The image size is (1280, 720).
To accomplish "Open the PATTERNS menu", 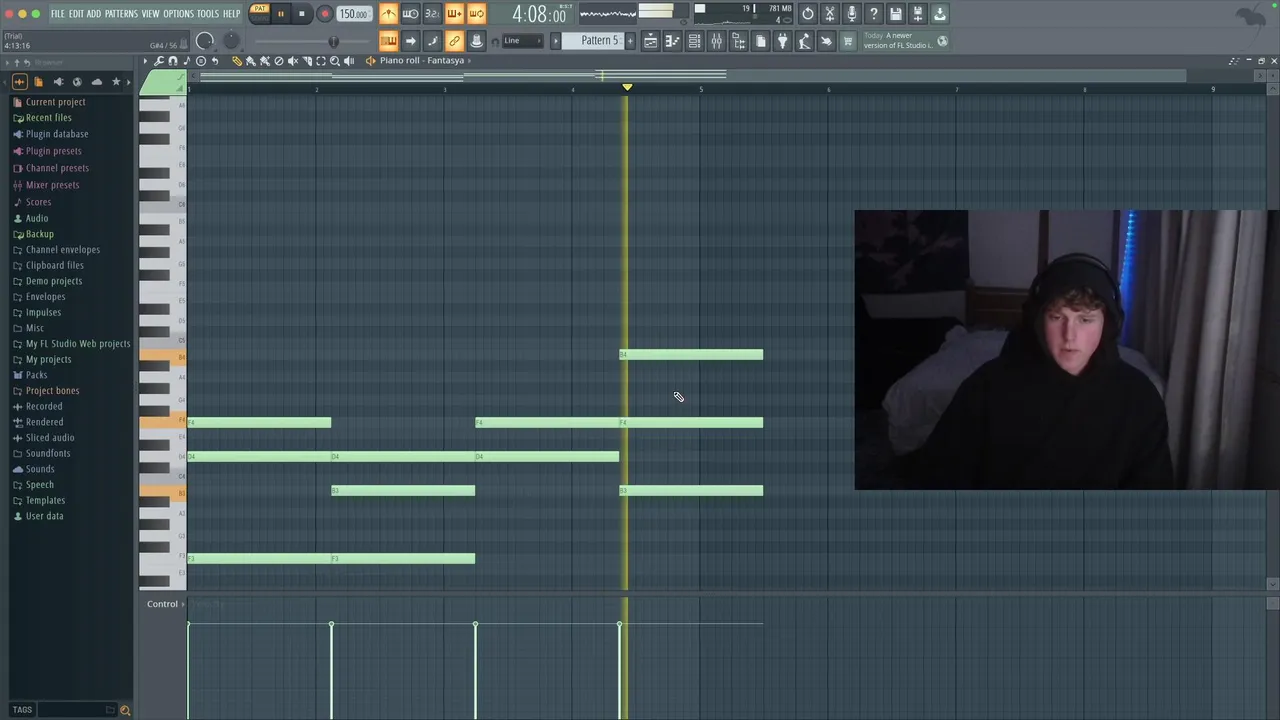I will [x=121, y=14].
